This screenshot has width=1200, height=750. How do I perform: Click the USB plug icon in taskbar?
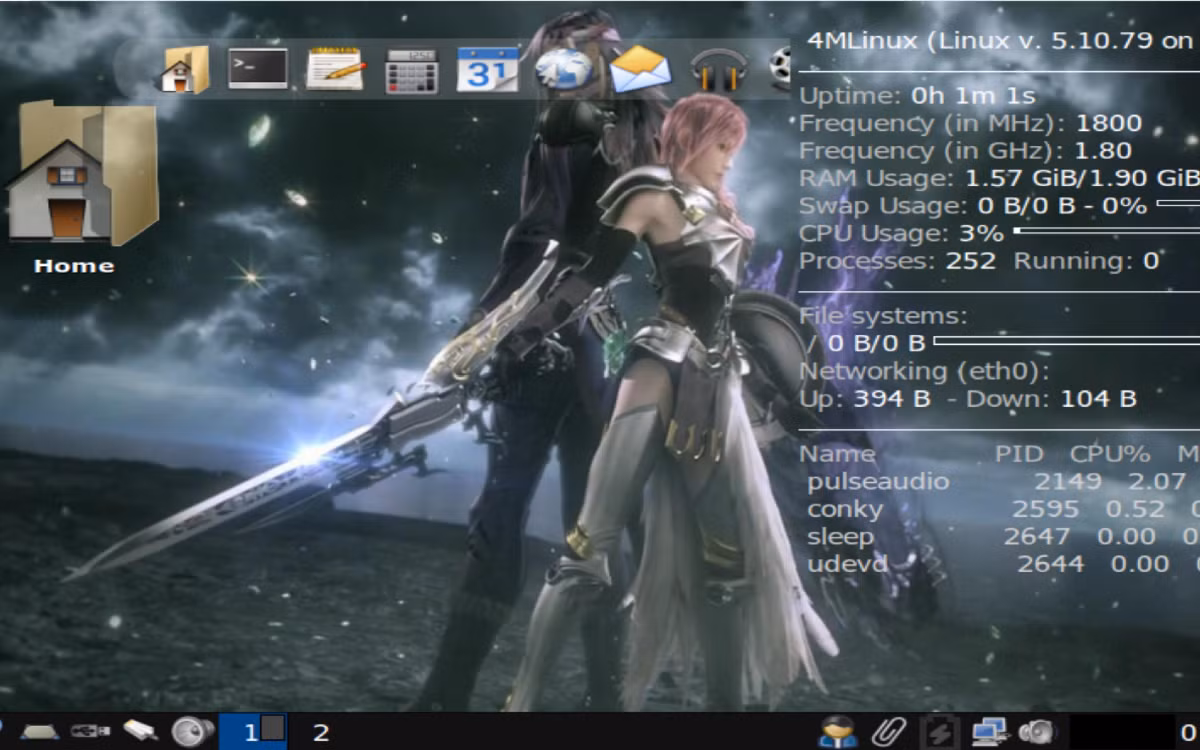[x=90, y=733]
